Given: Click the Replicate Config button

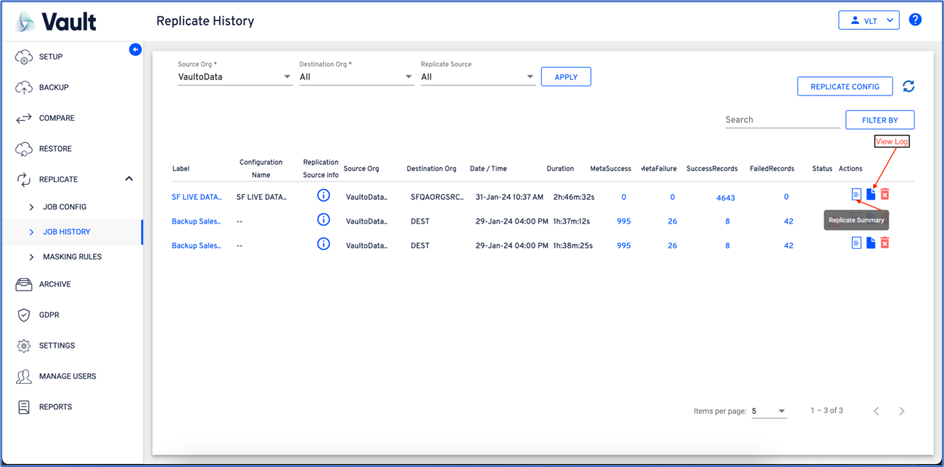Looking at the screenshot, I should [844, 87].
